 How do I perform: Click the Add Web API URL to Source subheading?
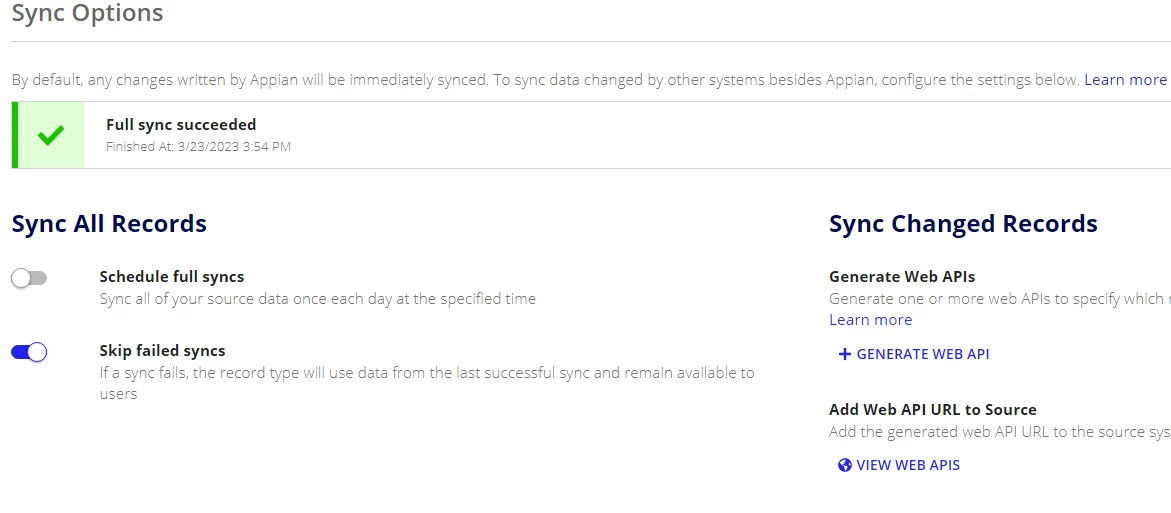coord(933,410)
